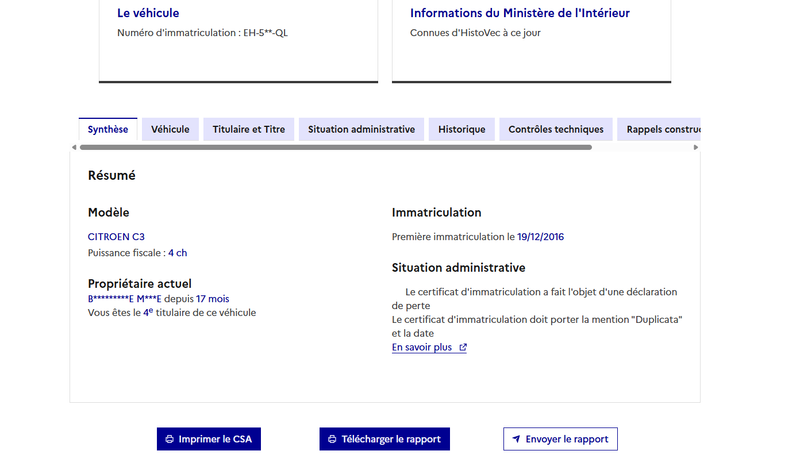Click the Imprimer le CSA button

pyautogui.click(x=209, y=439)
